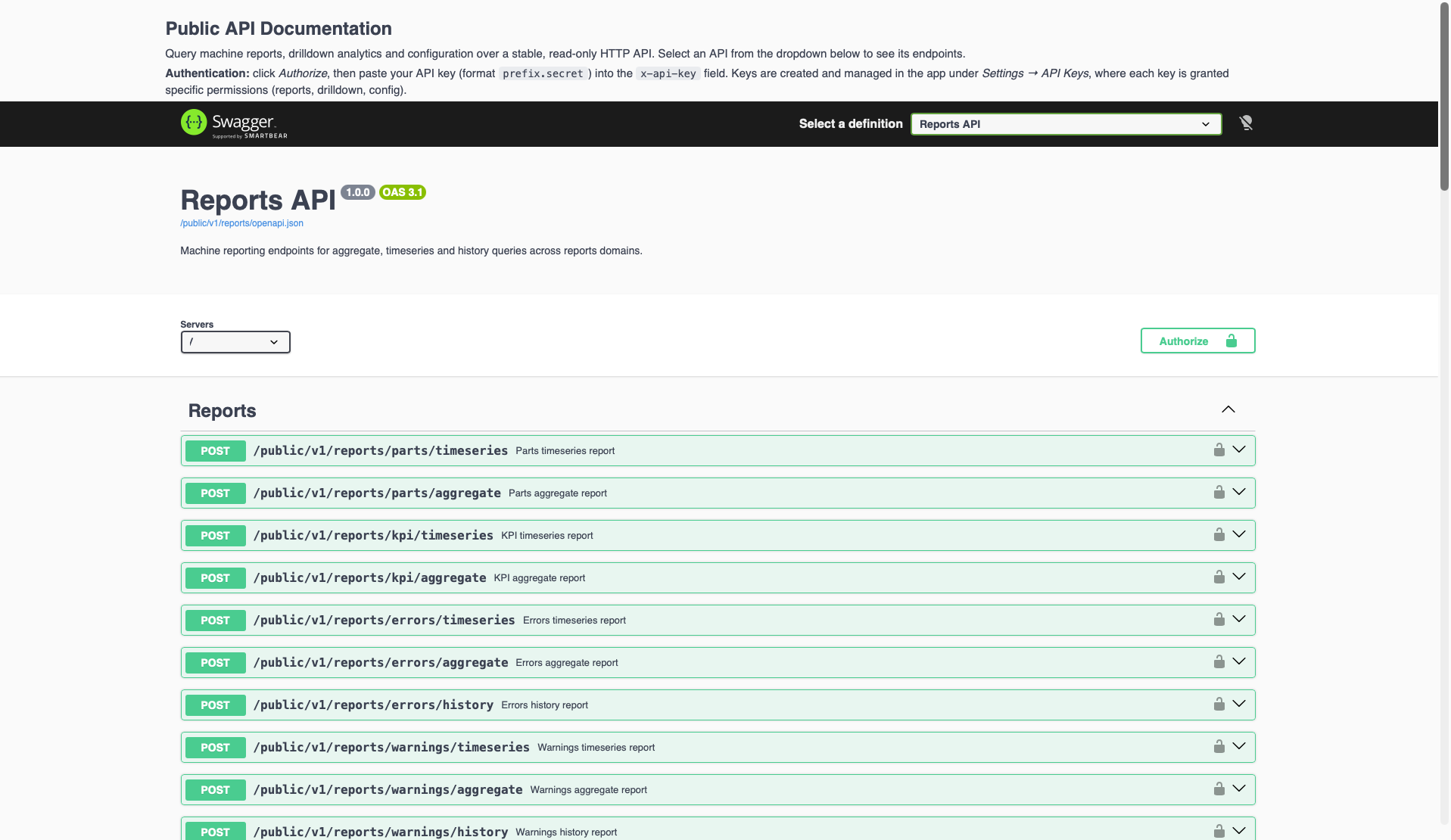The height and width of the screenshot is (840, 1451).
Task: Expand warnings/aggregate endpoint chevron
Action: coord(1238,789)
